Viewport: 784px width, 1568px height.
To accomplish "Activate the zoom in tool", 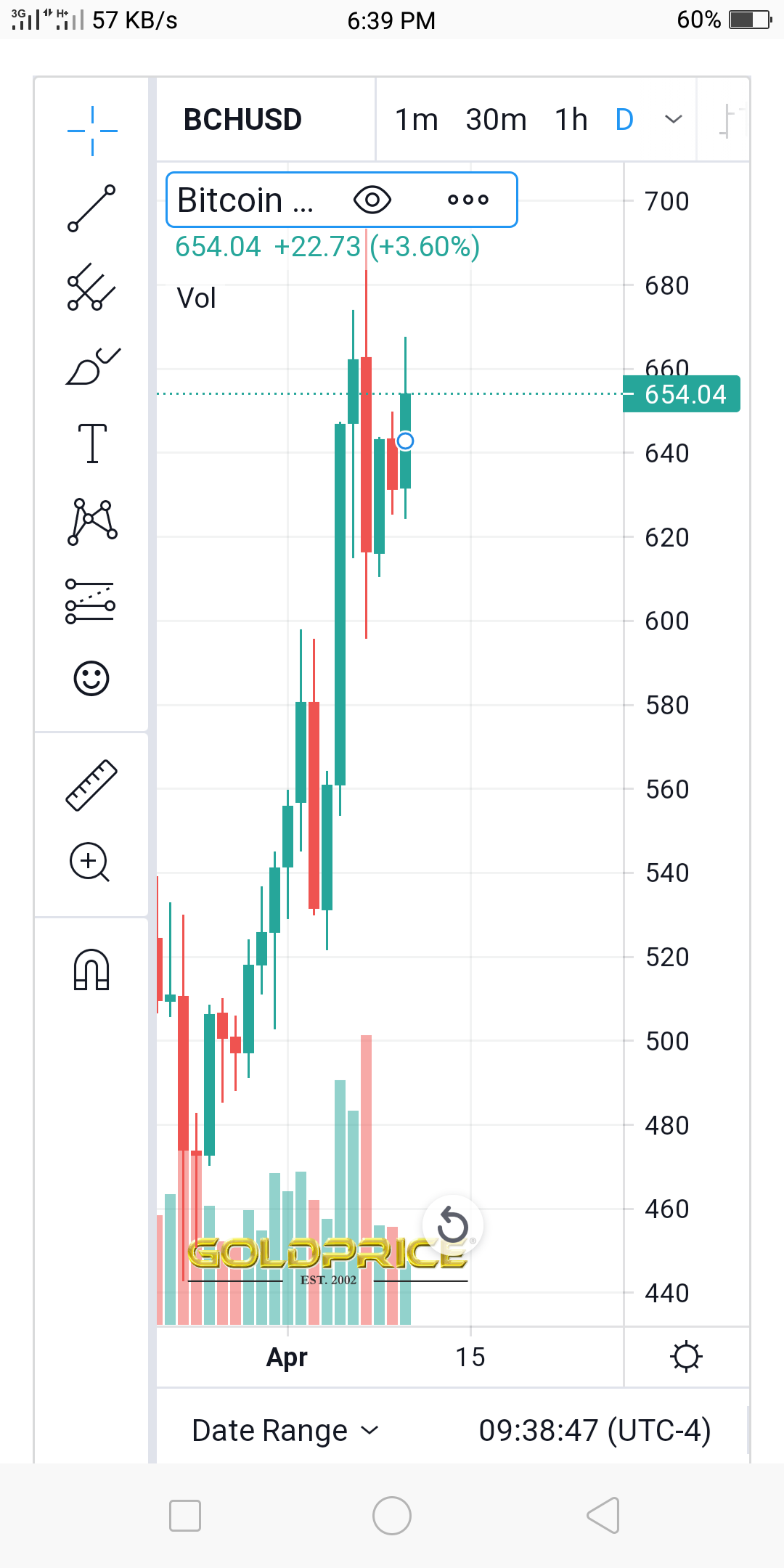I will [89, 862].
